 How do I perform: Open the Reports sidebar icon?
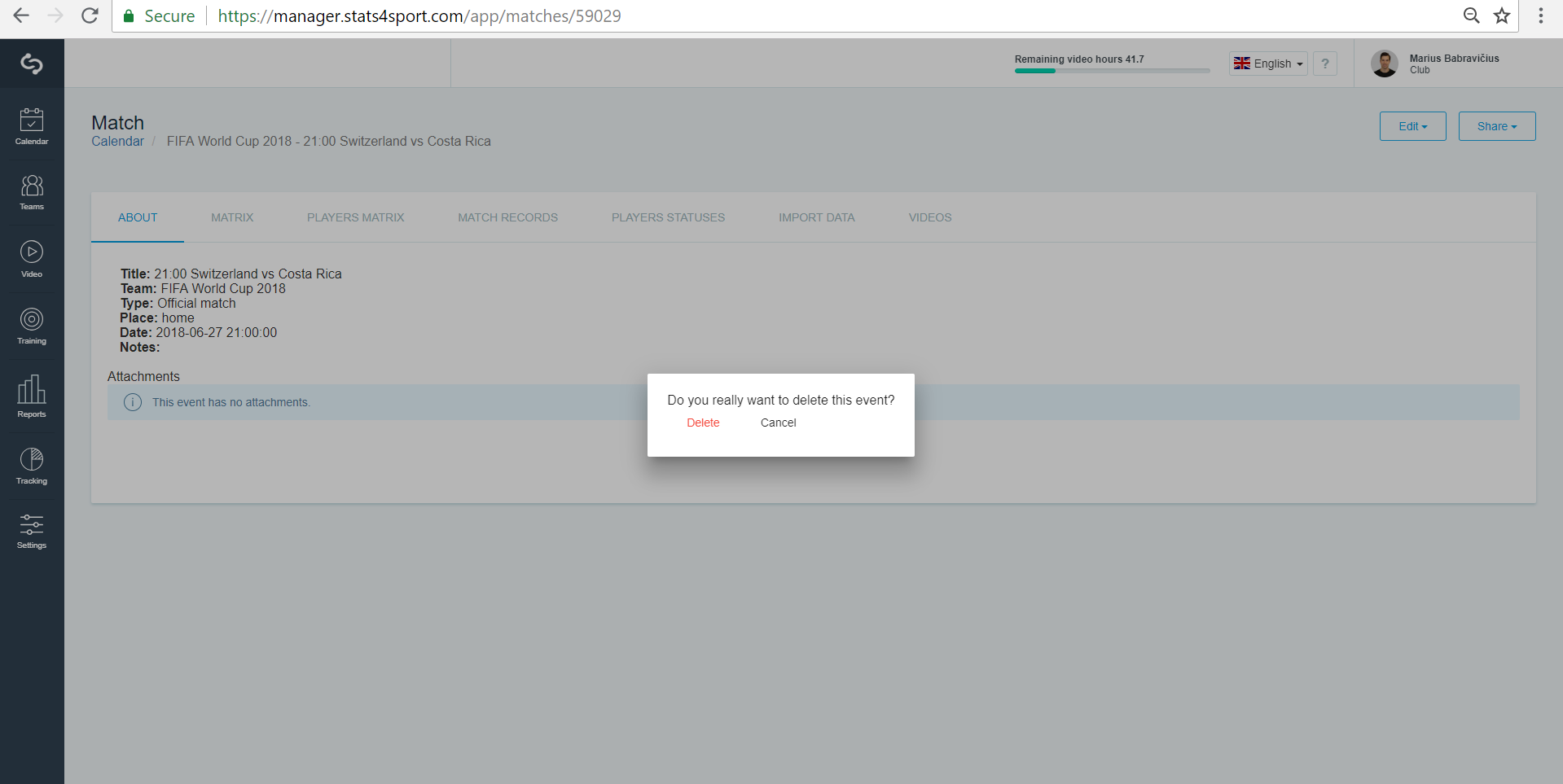pos(32,396)
